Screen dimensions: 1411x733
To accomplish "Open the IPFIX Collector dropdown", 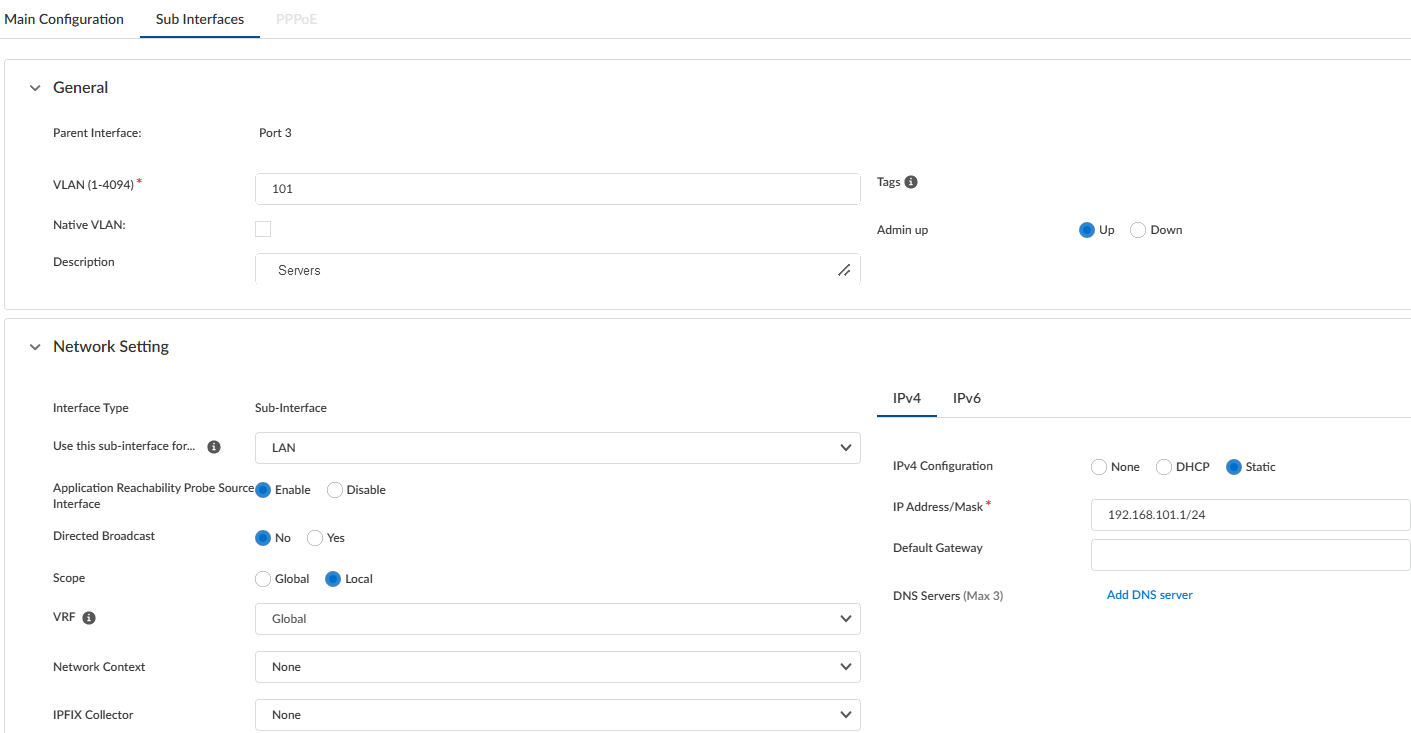I will point(557,715).
